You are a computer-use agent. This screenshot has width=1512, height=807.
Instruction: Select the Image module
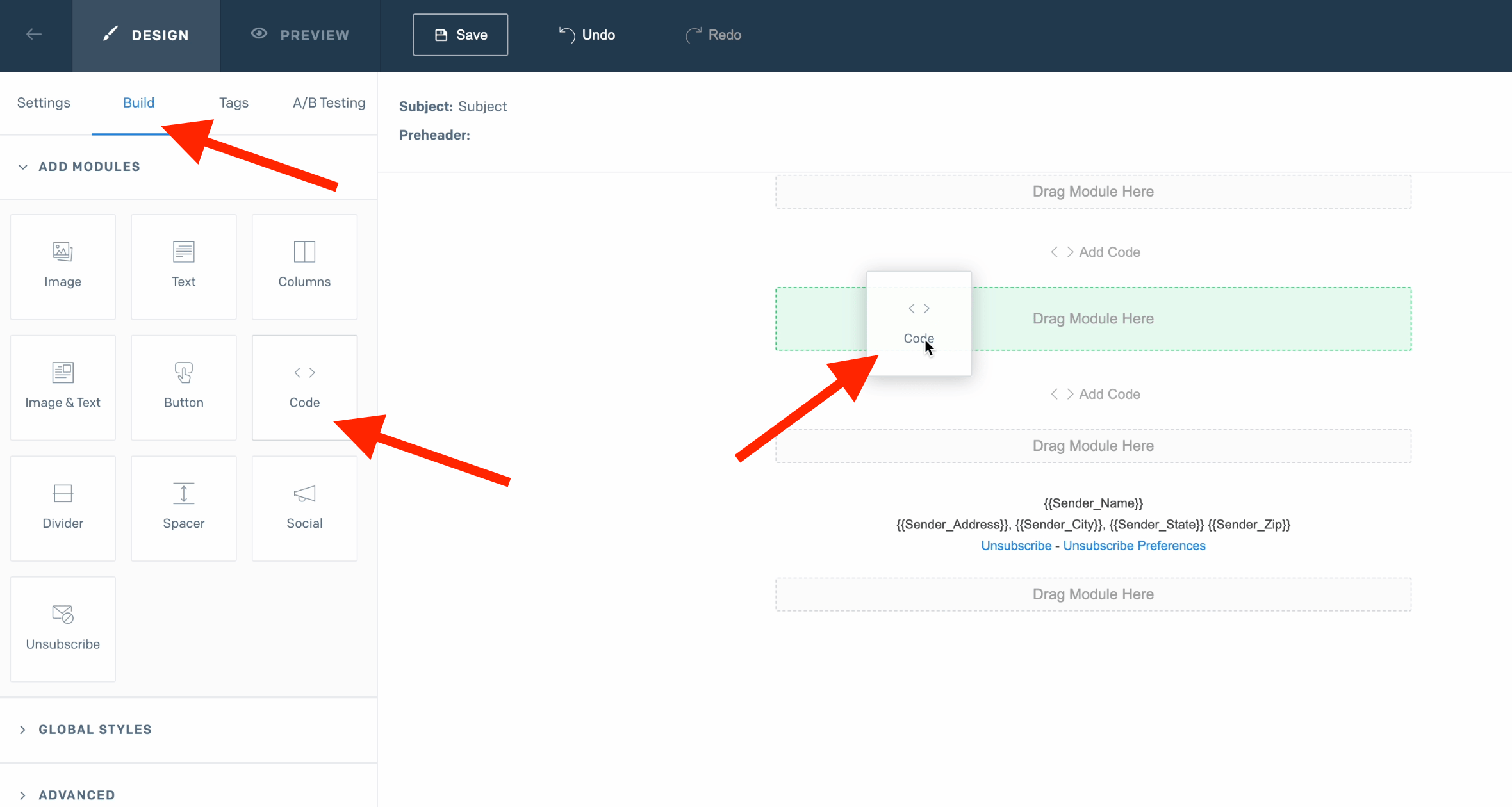[63, 267]
